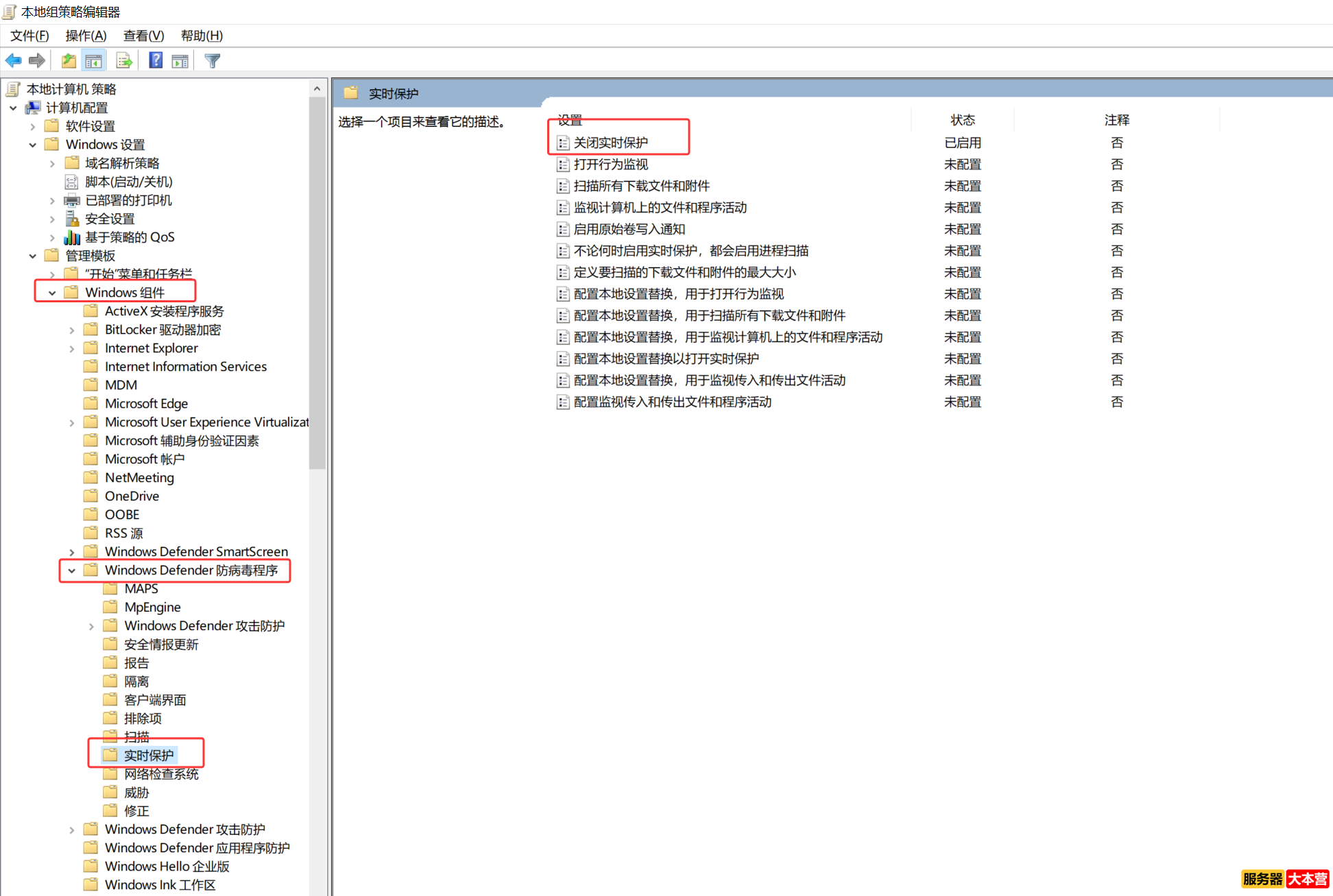Click the 实时保护 header folder icon
Viewport: 1333px width, 896px height.
point(351,93)
